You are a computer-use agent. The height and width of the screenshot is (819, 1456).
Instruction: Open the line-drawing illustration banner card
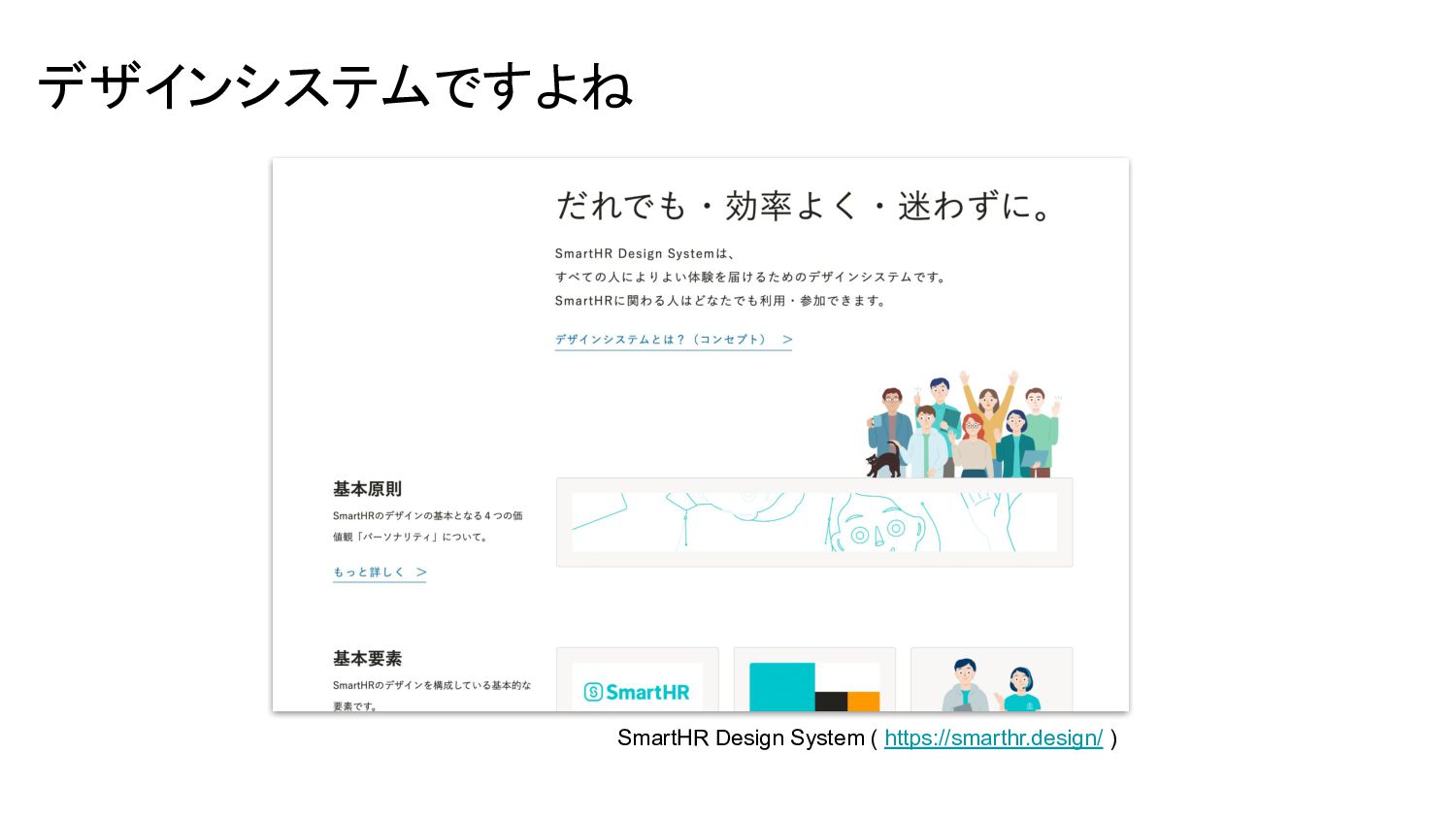point(814,522)
